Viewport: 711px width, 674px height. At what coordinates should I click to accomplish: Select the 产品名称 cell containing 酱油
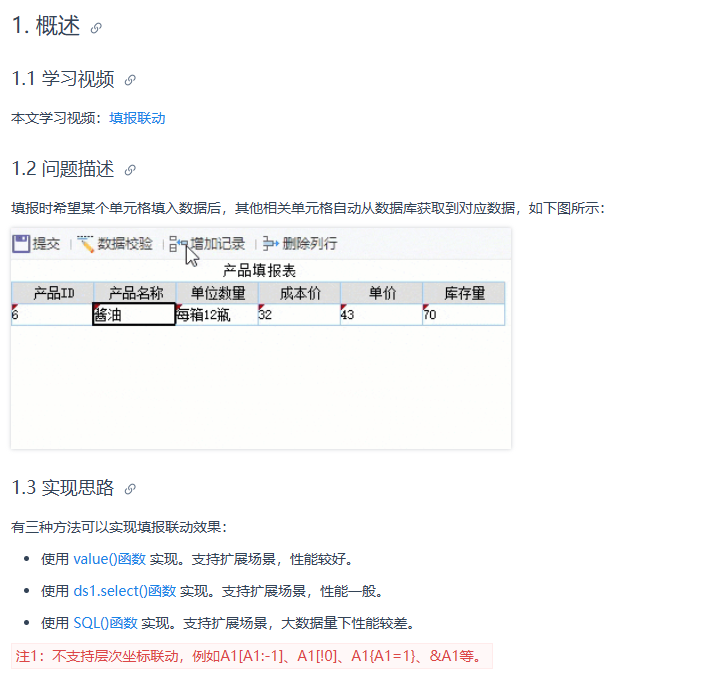coord(134,314)
